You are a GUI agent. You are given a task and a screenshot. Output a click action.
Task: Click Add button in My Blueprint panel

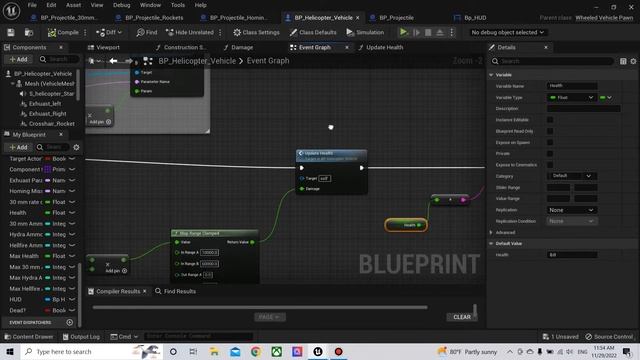point(18,147)
